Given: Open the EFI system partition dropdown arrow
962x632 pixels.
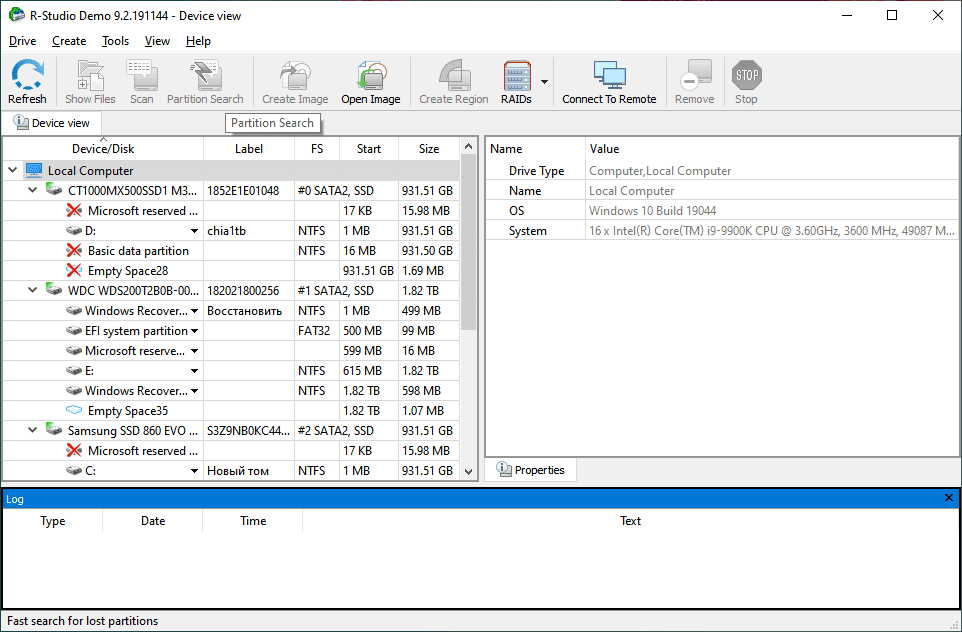Looking at the screenshot, I should coord(194,331).
